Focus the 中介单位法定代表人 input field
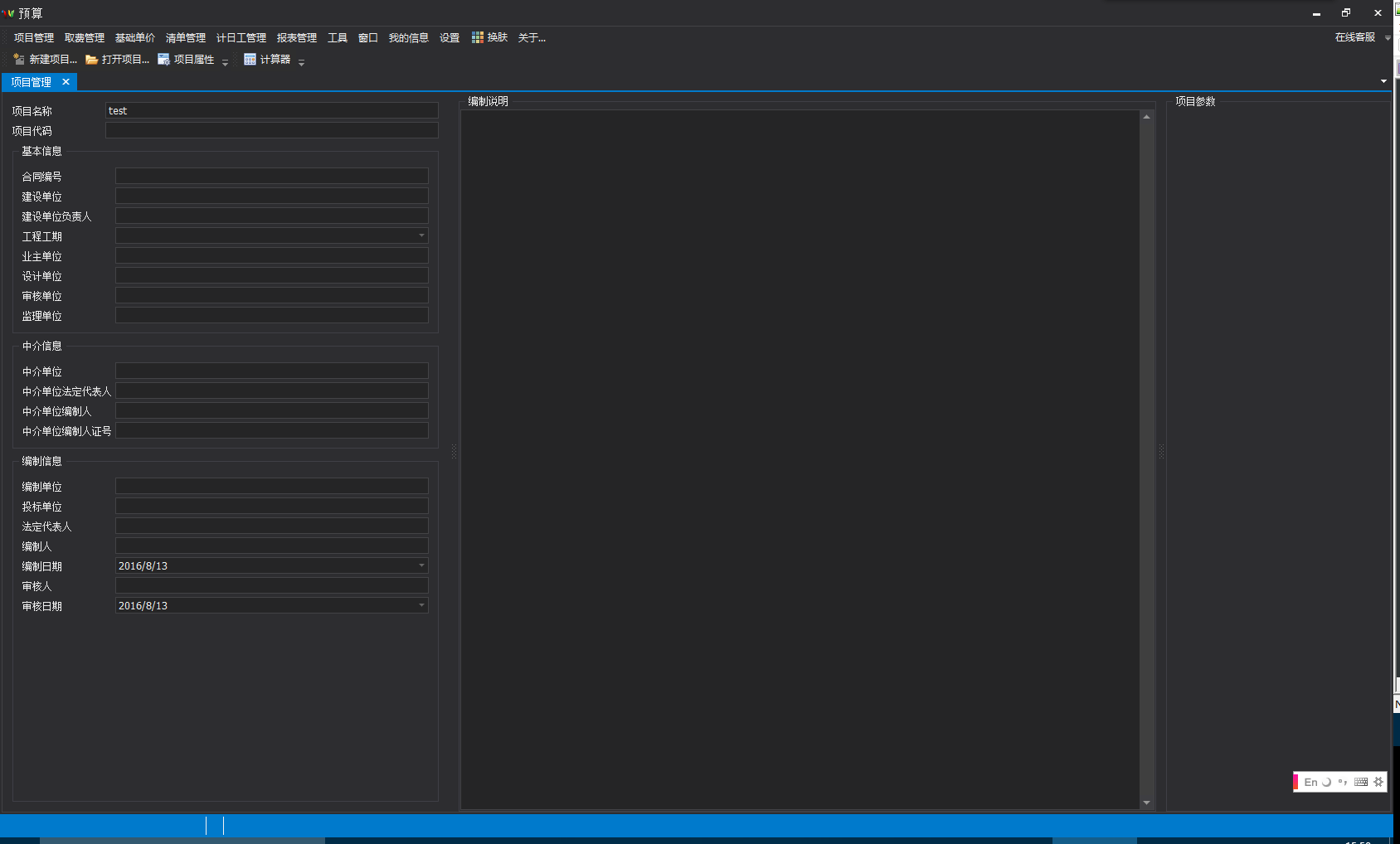This screenshot has height=844, width=1400. [x=272, y=390]
